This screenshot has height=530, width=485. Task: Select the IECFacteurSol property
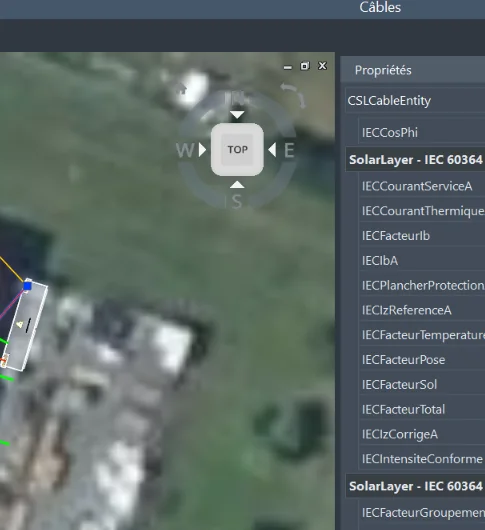coord(422,384)
